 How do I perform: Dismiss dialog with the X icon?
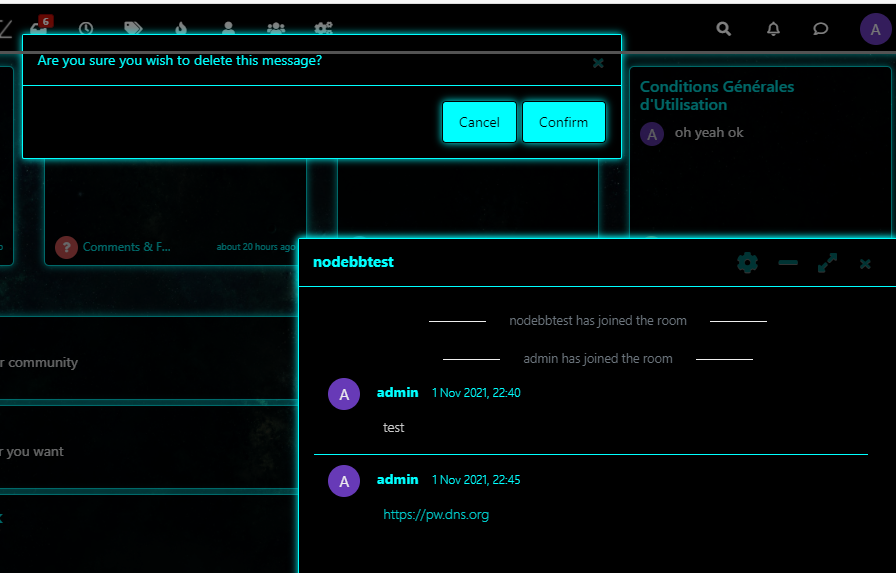[x=598, y=63]
